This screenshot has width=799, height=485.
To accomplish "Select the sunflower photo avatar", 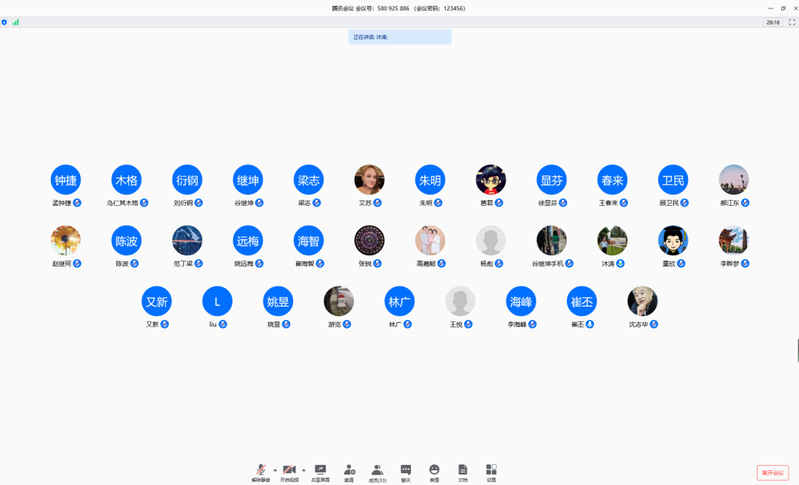I will [x=66, y=240].
